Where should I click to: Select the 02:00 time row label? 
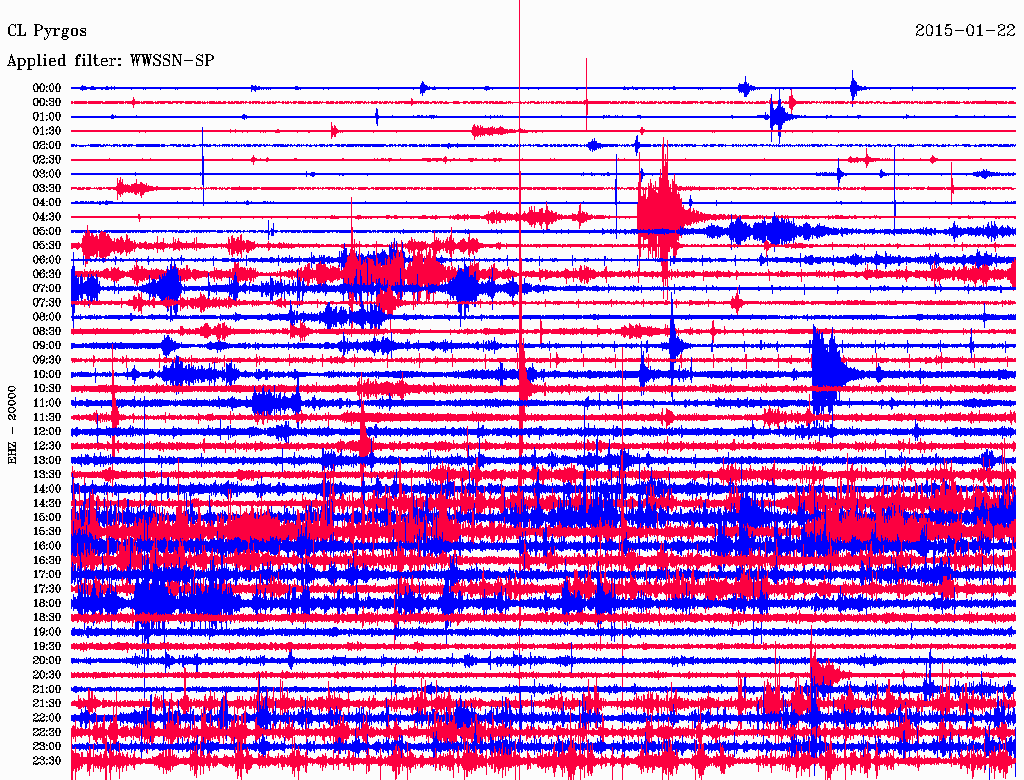[x=47, y=146]
